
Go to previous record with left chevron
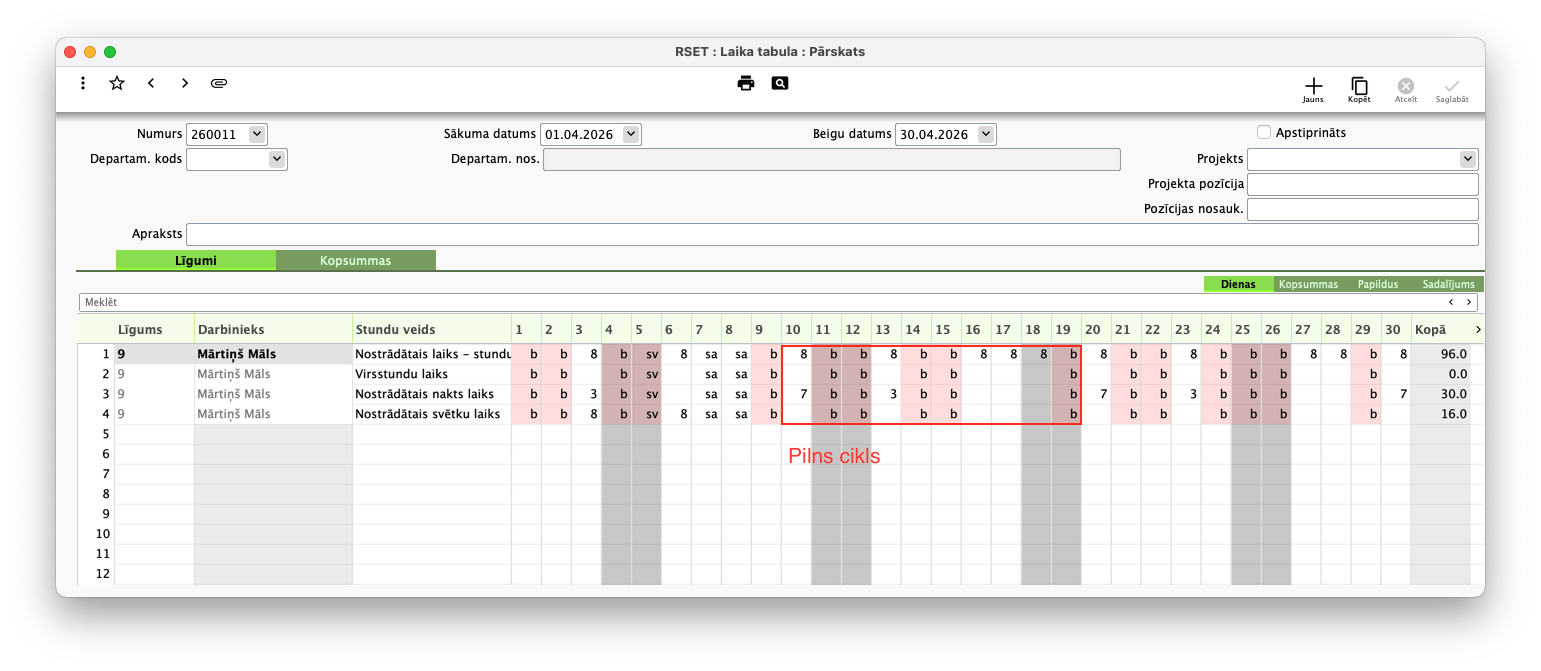(151, 83)
